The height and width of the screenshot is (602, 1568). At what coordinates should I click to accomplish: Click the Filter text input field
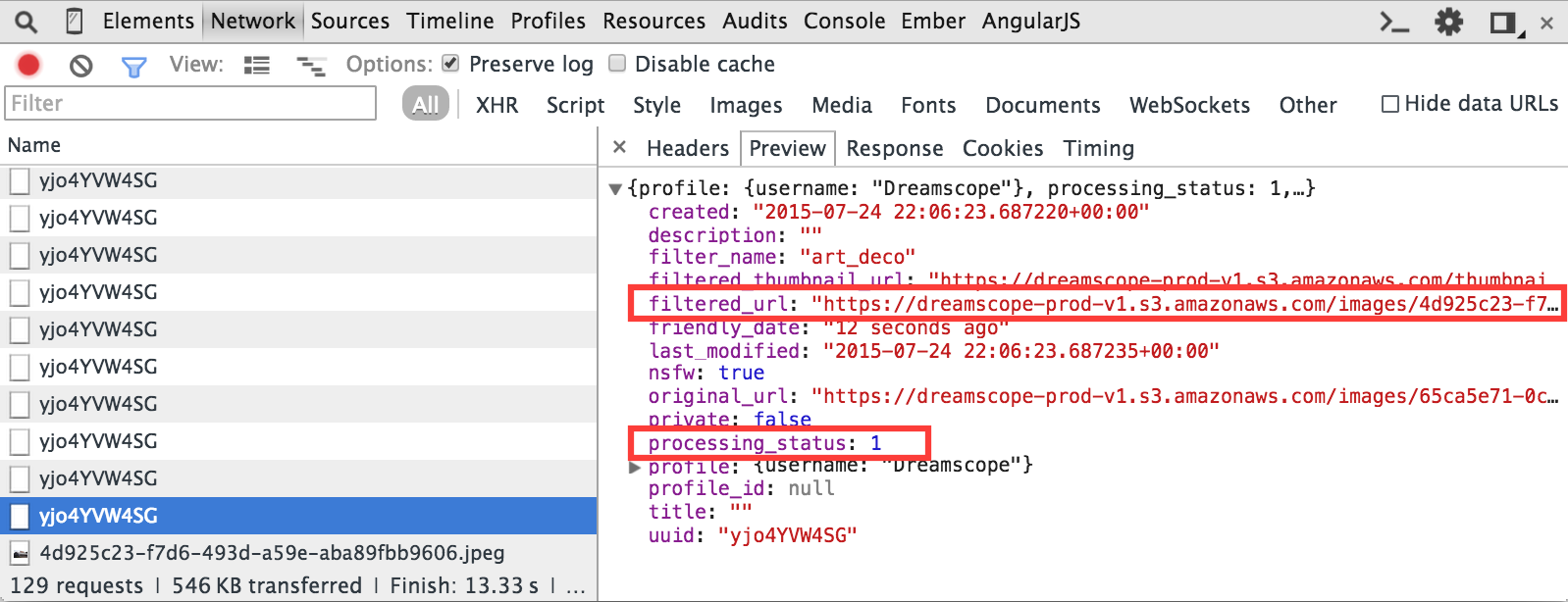click(191, 103)
